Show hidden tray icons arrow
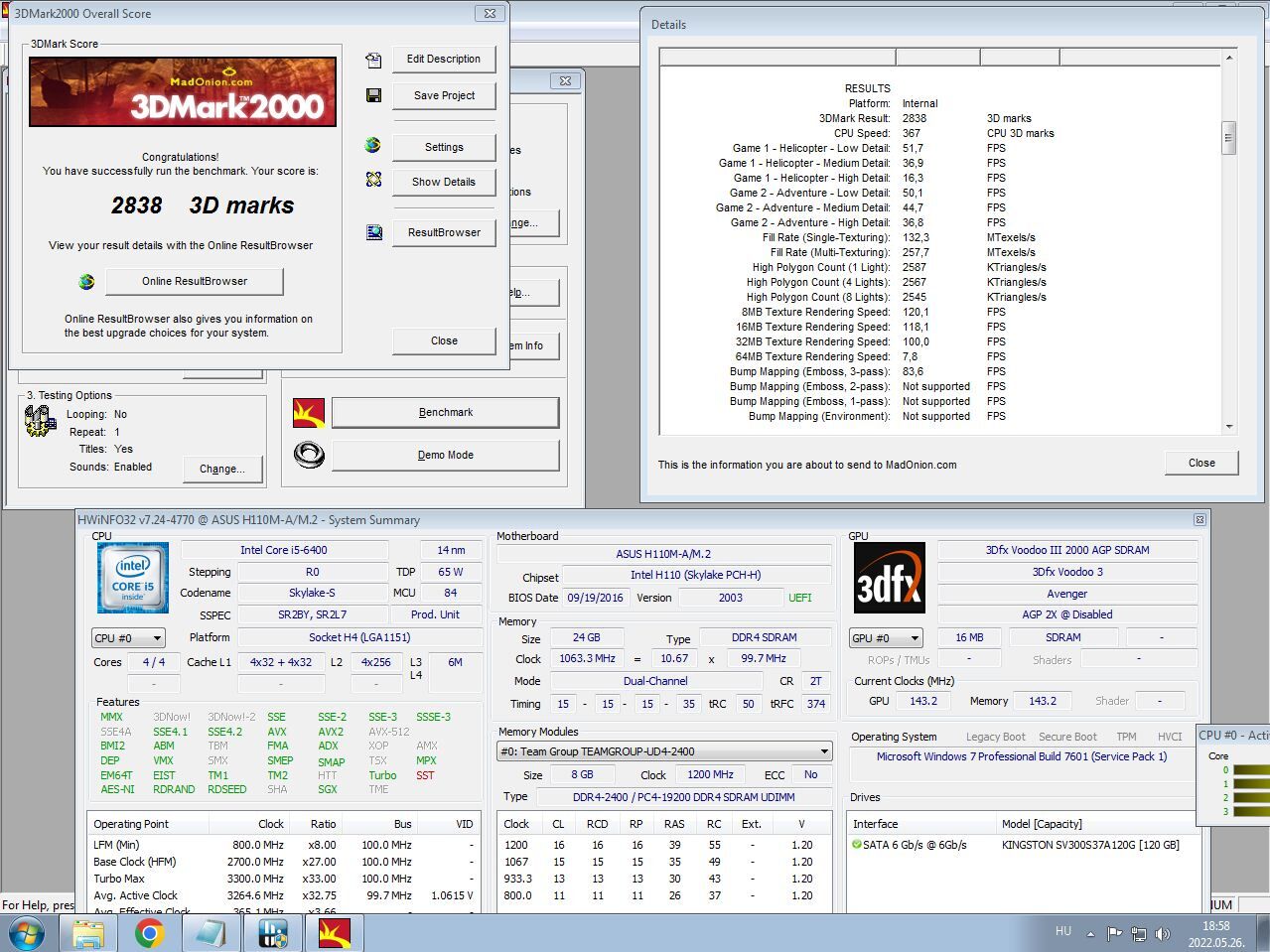Screen dimensions: 1270x952 click(x=1090, y=934)
